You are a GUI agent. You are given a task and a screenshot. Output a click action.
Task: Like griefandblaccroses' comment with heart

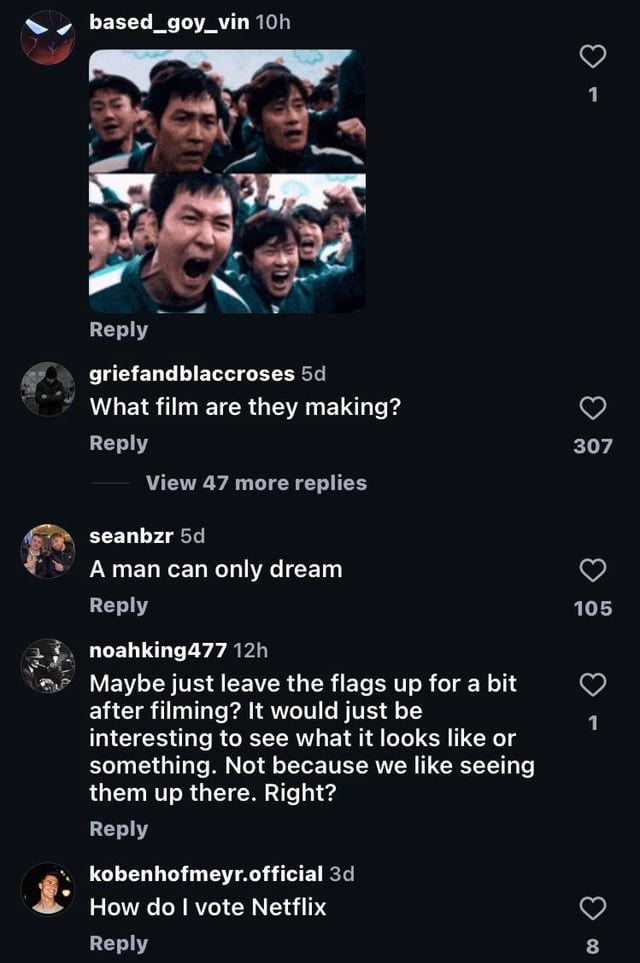(x=593, y=408)
